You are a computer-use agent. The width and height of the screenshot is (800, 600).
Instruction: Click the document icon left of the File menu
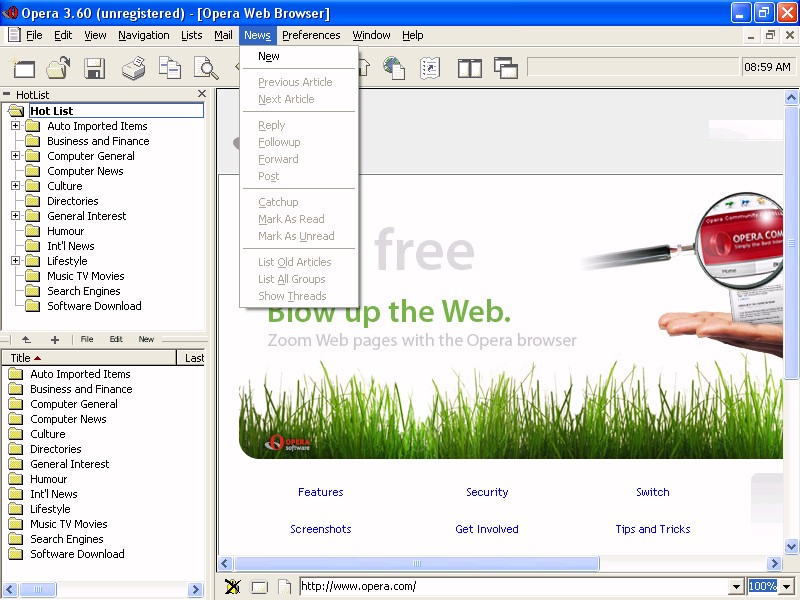[14, 35]
